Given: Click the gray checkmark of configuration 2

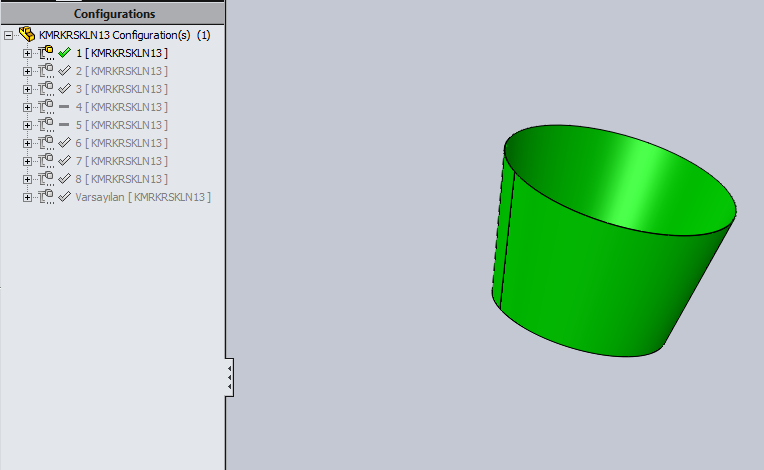Looking at the screenshot, I should click(x=64, y=71).
